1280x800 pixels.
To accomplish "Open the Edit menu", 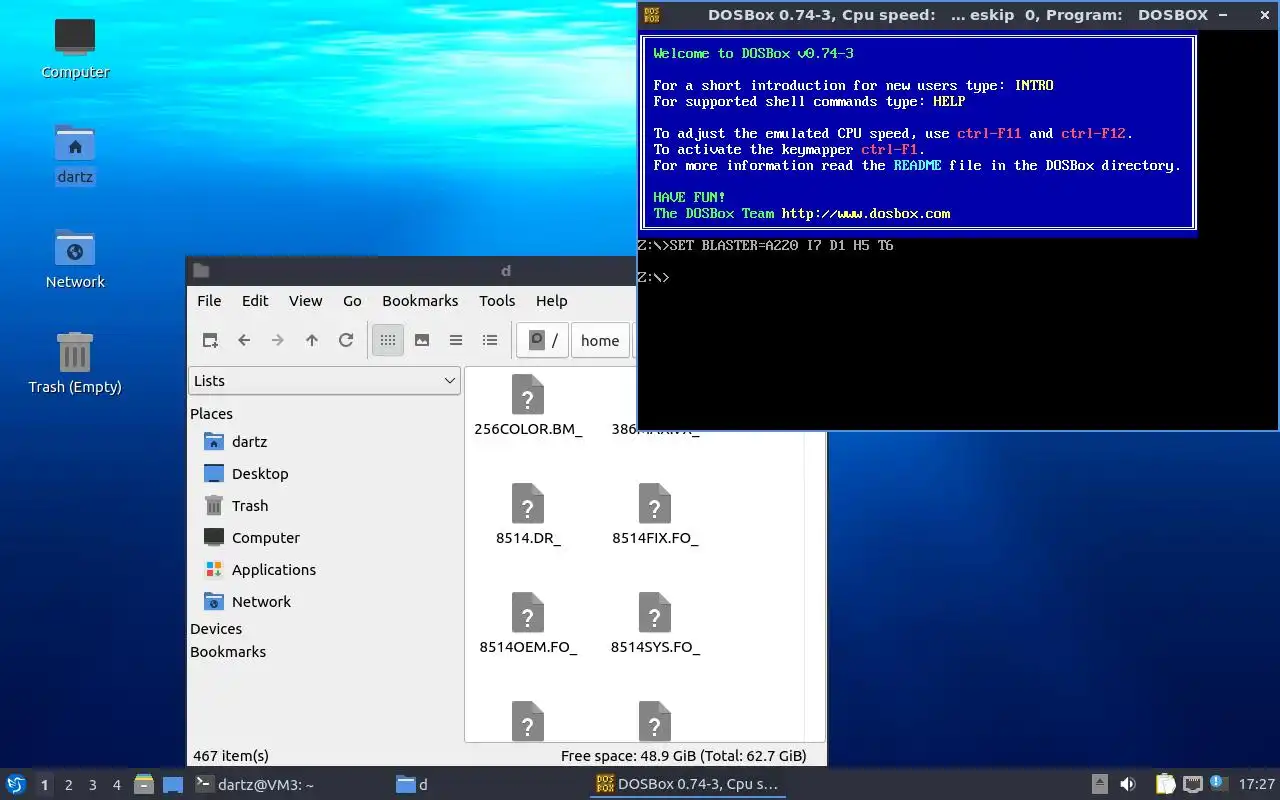I will 255,300.
